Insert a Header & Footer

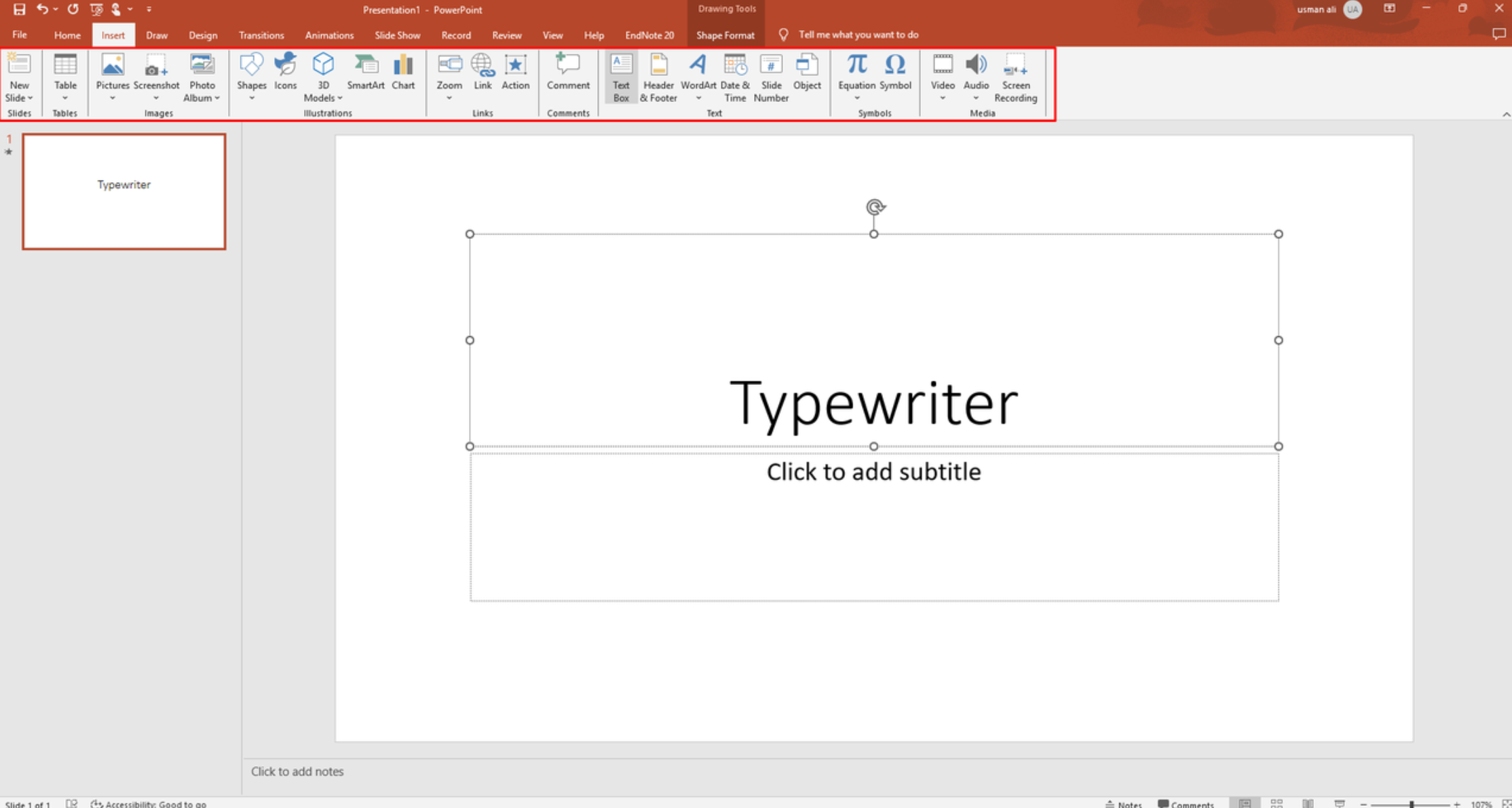(658, 76)
